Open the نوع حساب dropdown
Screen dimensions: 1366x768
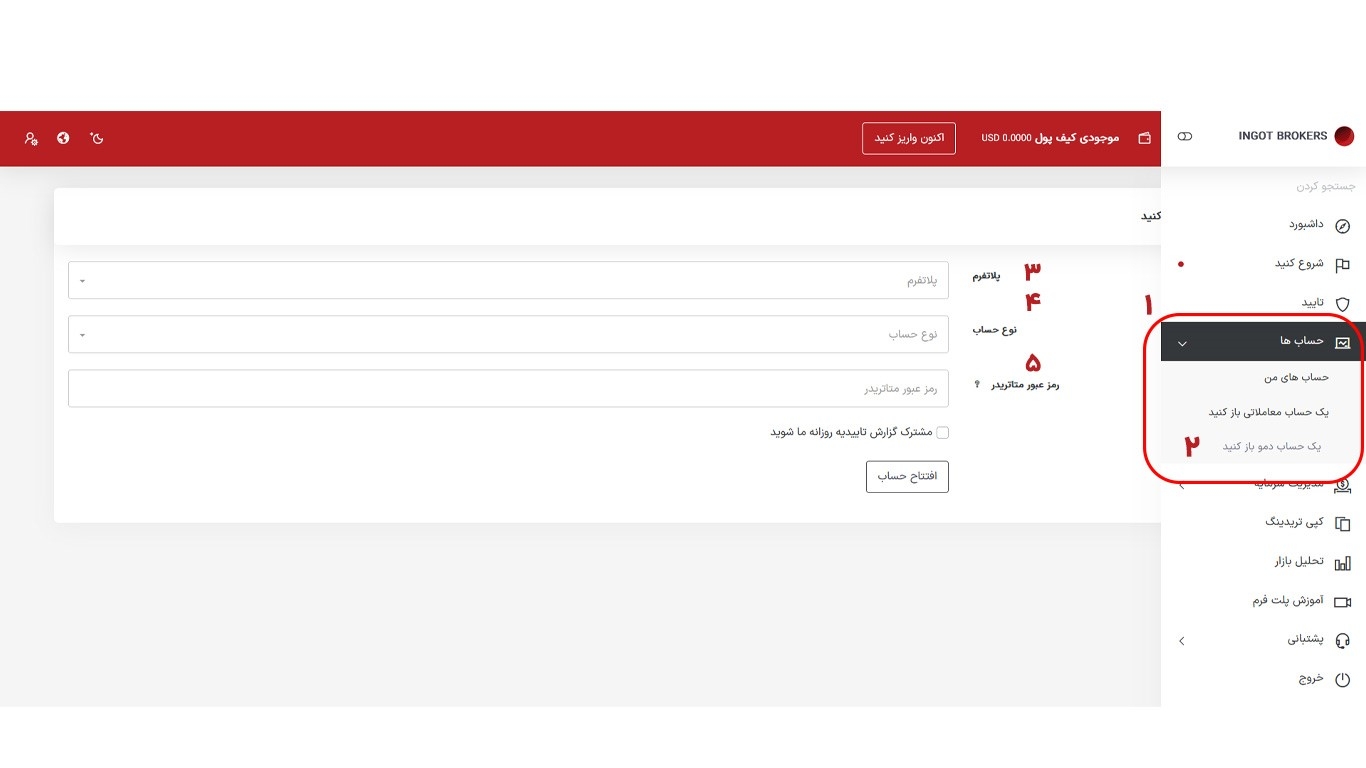click(508, 334)
